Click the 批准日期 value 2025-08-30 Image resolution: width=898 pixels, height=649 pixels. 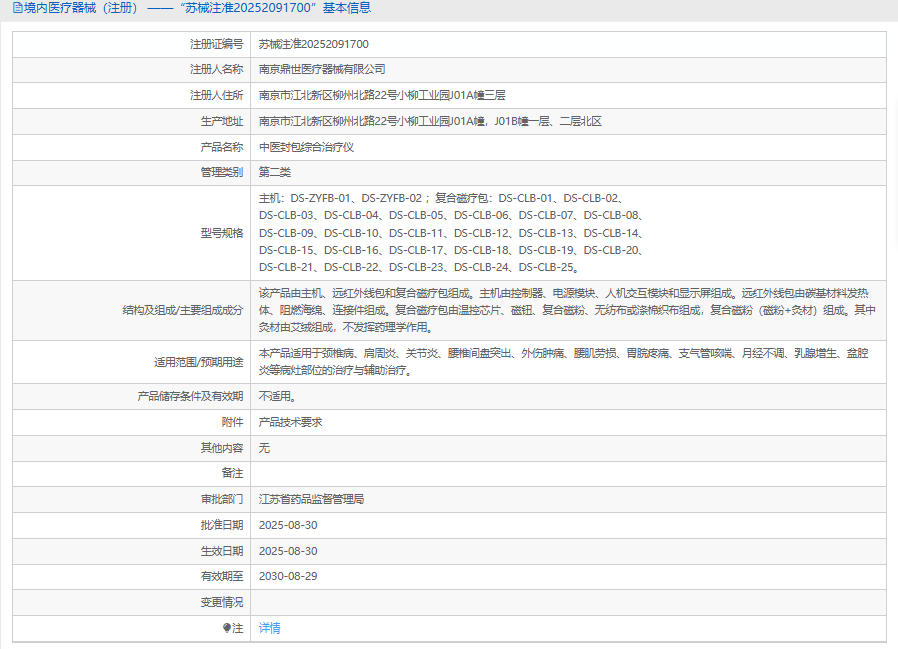tap(288, 525)
